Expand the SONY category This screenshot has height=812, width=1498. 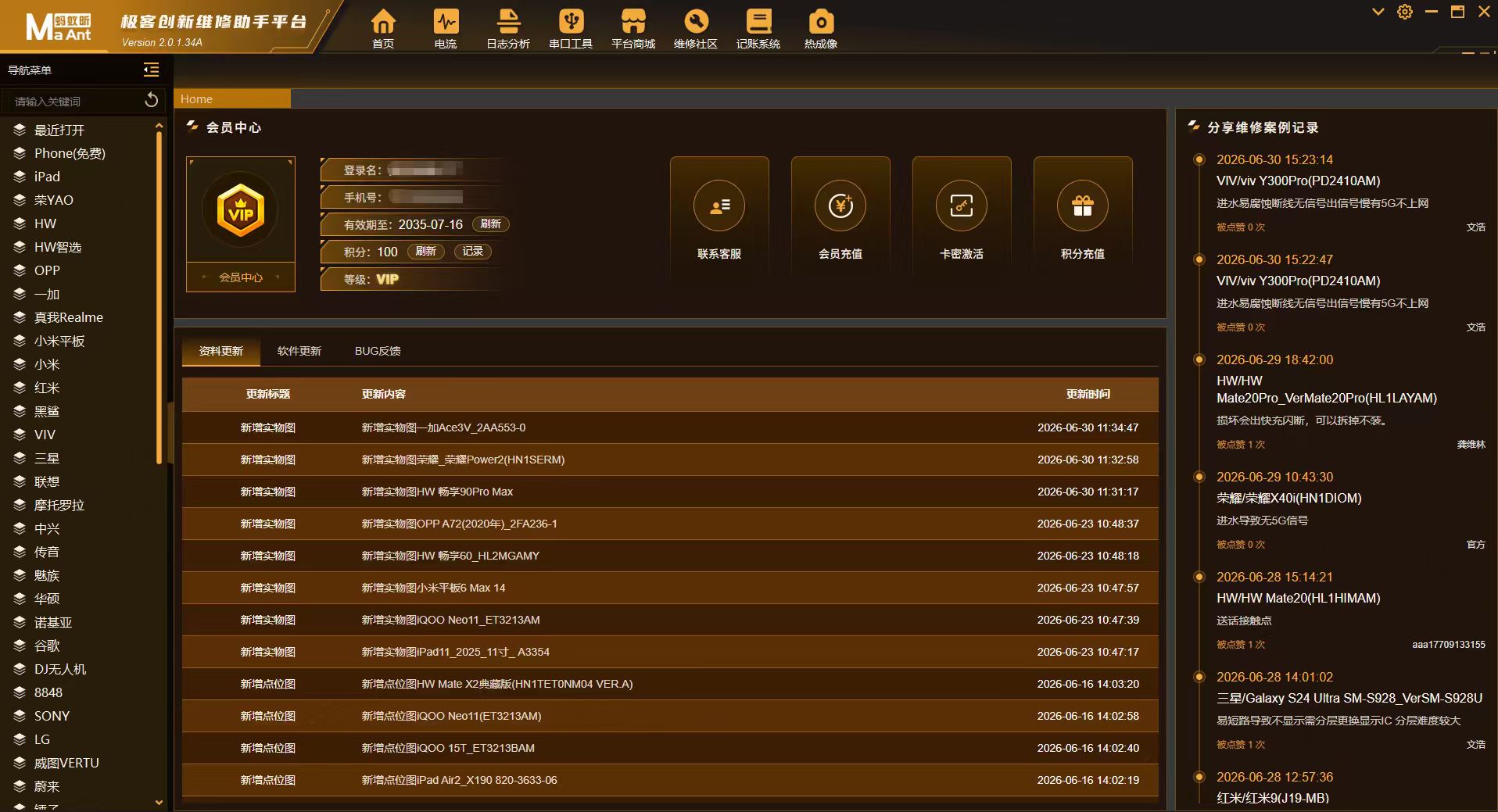coord(52,716)
